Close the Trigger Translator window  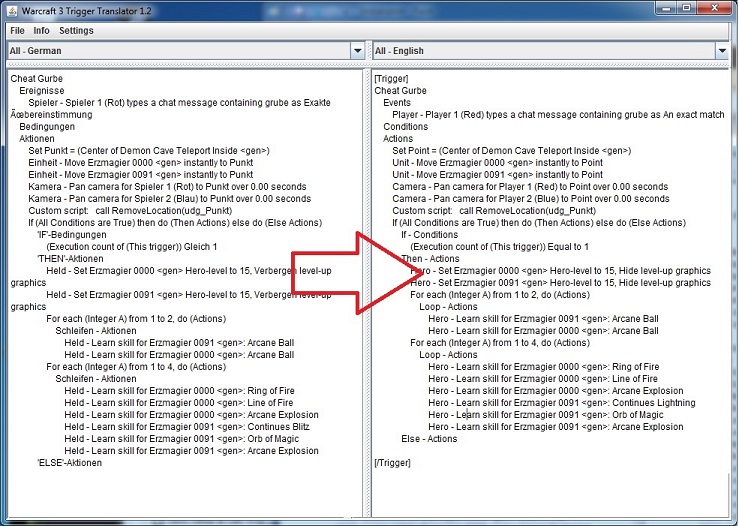point(714,8)
